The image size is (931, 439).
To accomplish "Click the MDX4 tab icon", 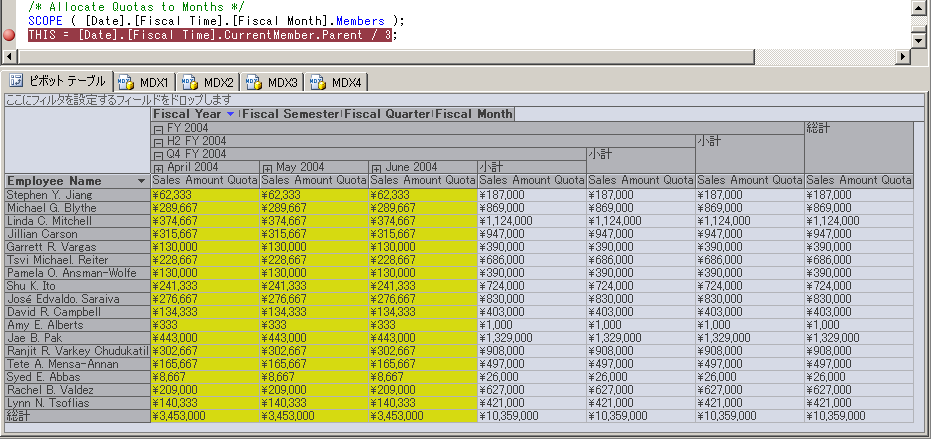I will click(x=317, y=81).
